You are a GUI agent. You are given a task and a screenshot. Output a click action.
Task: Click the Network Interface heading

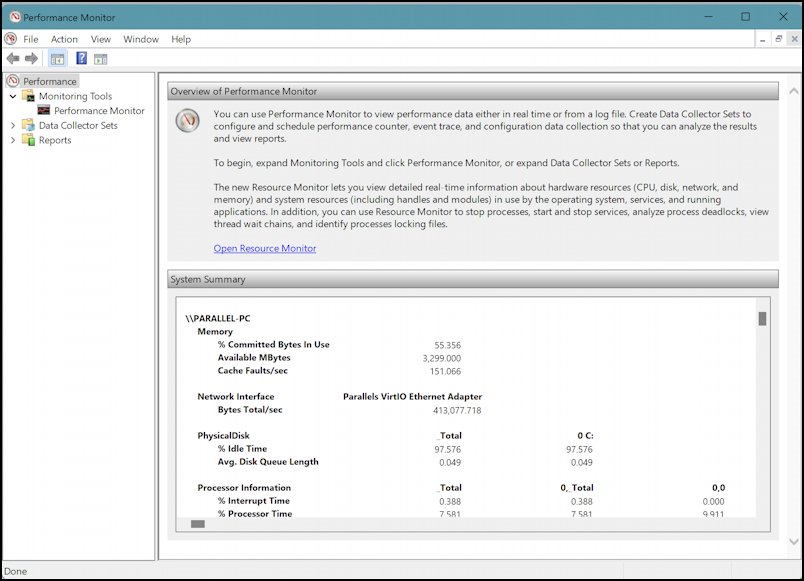(236, 396)
